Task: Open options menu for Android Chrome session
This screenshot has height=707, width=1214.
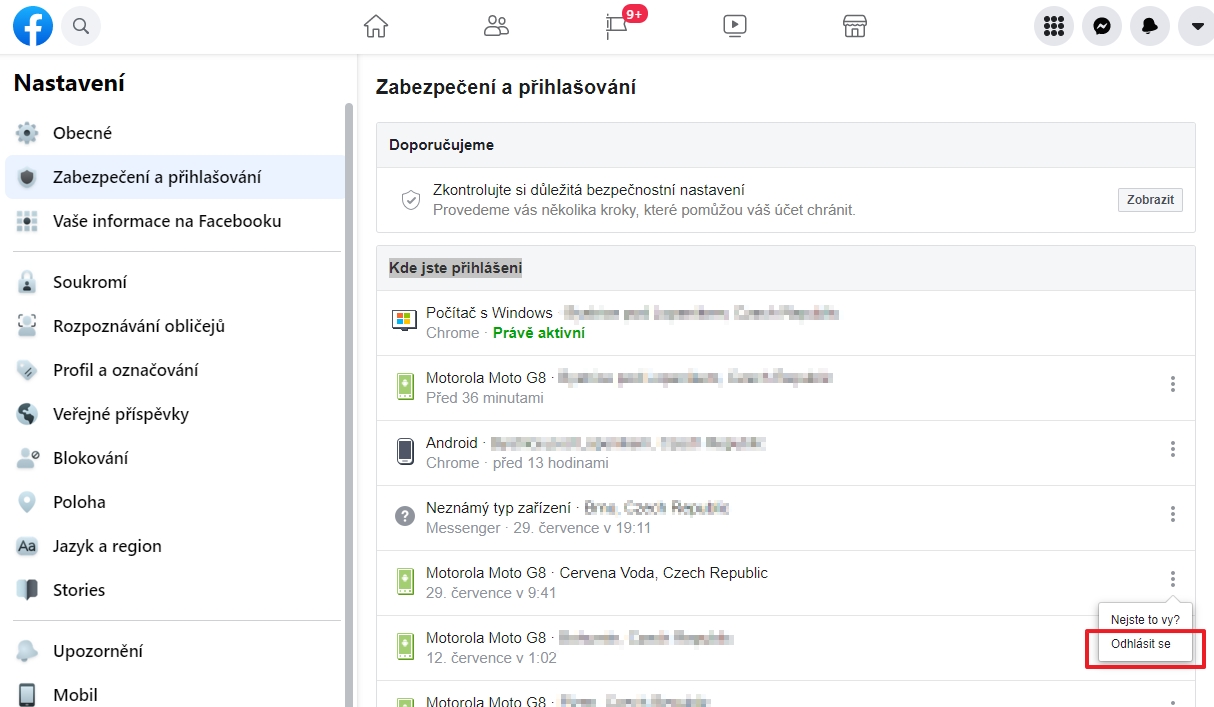Action: tap(1172, 450)
